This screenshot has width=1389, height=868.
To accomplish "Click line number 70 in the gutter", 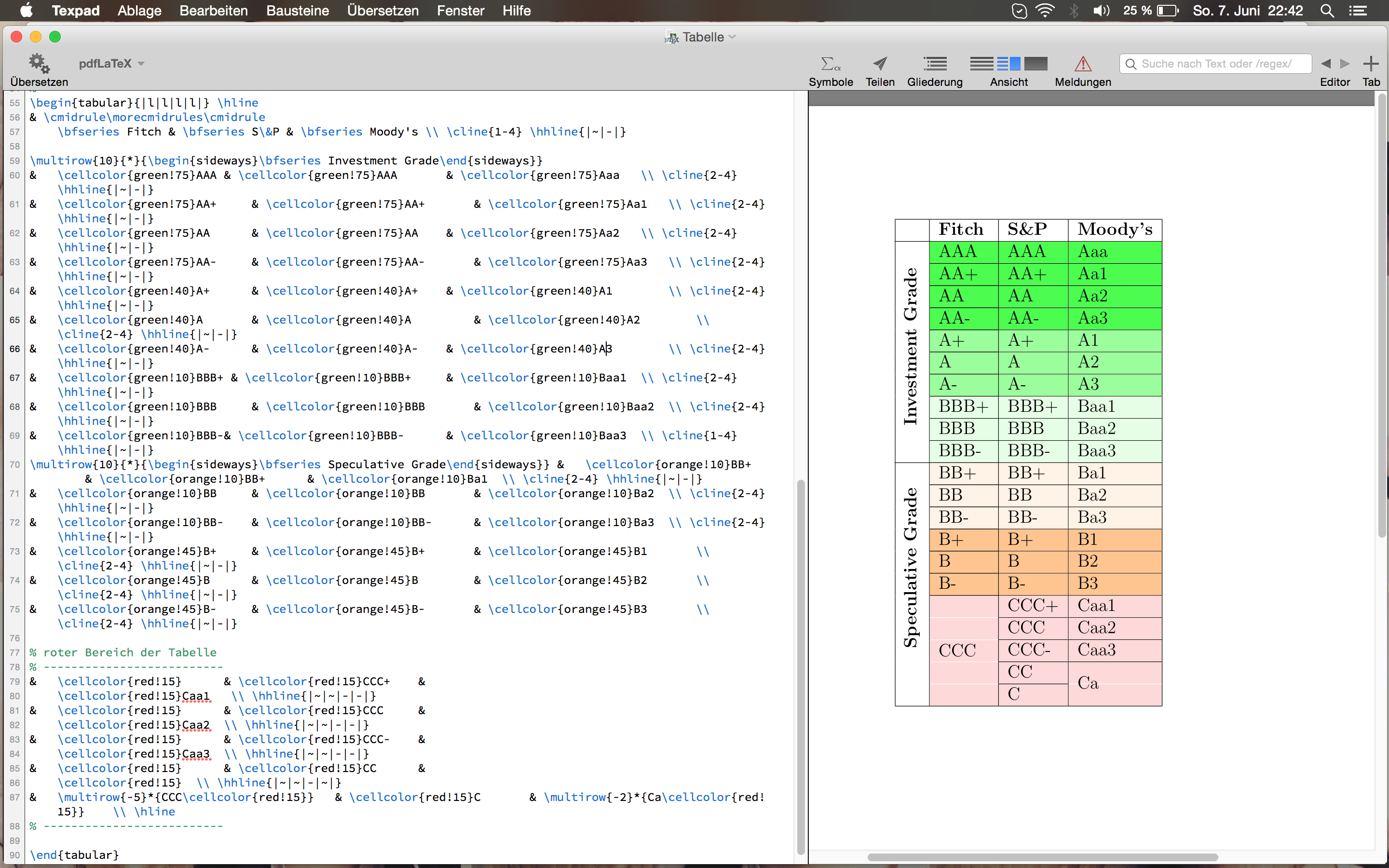I will 14,464.
